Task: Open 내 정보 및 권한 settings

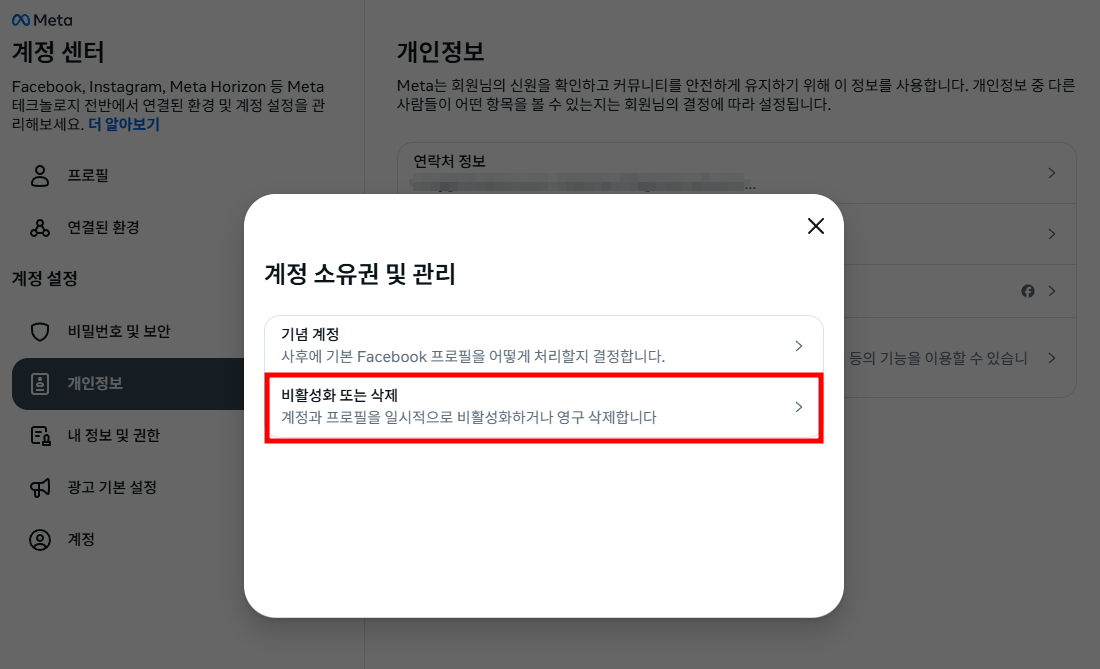Action: (128, 435)
